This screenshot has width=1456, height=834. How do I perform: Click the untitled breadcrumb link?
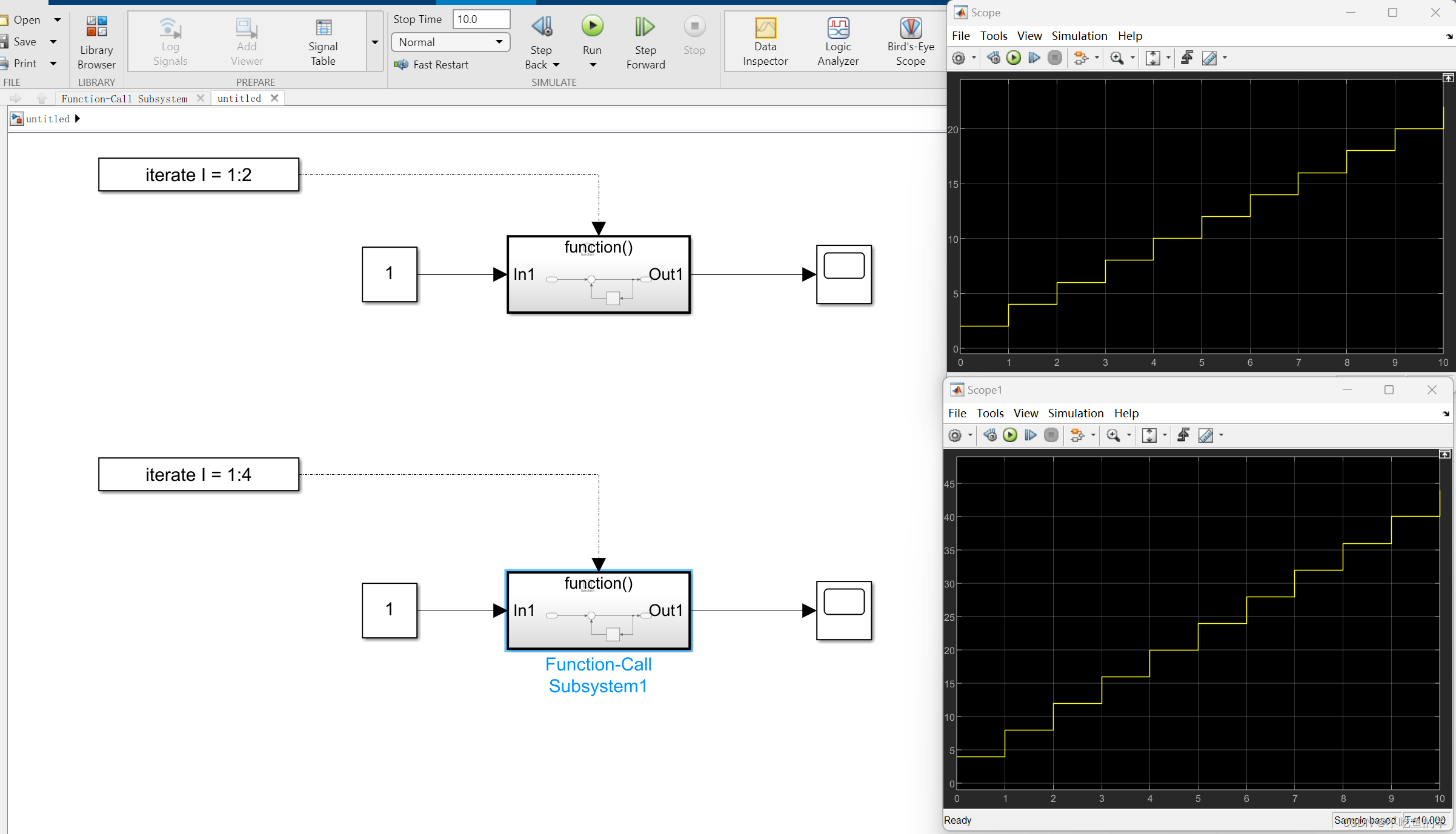48,119
